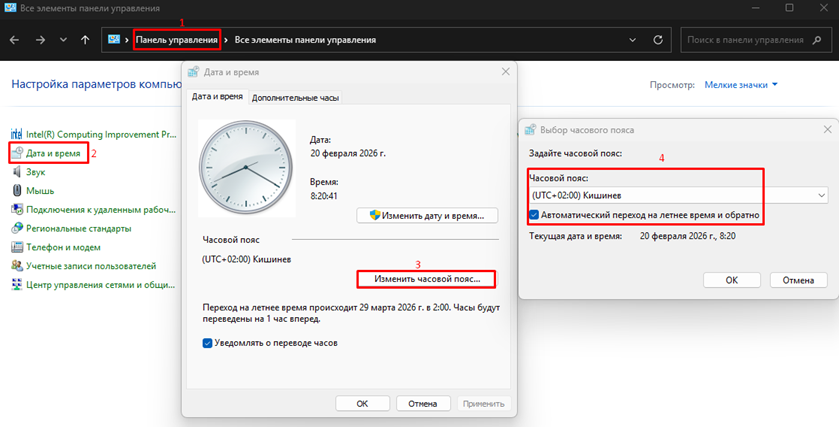The height and width of the screenshot is (427, 839).
Task: Click the Sound (Звук) icon
Action: [17, 172]
